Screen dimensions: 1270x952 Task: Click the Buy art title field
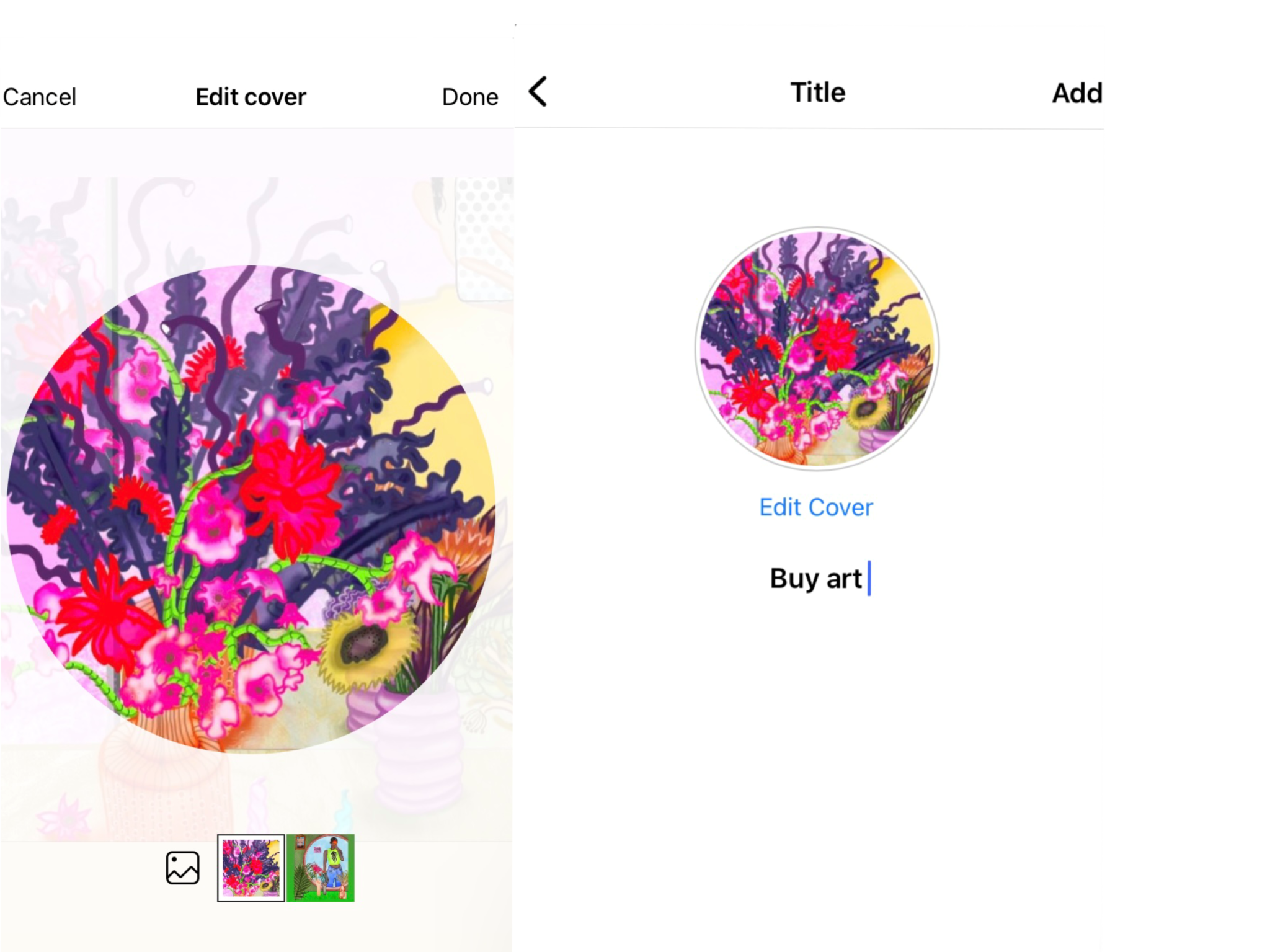point(816,579)
